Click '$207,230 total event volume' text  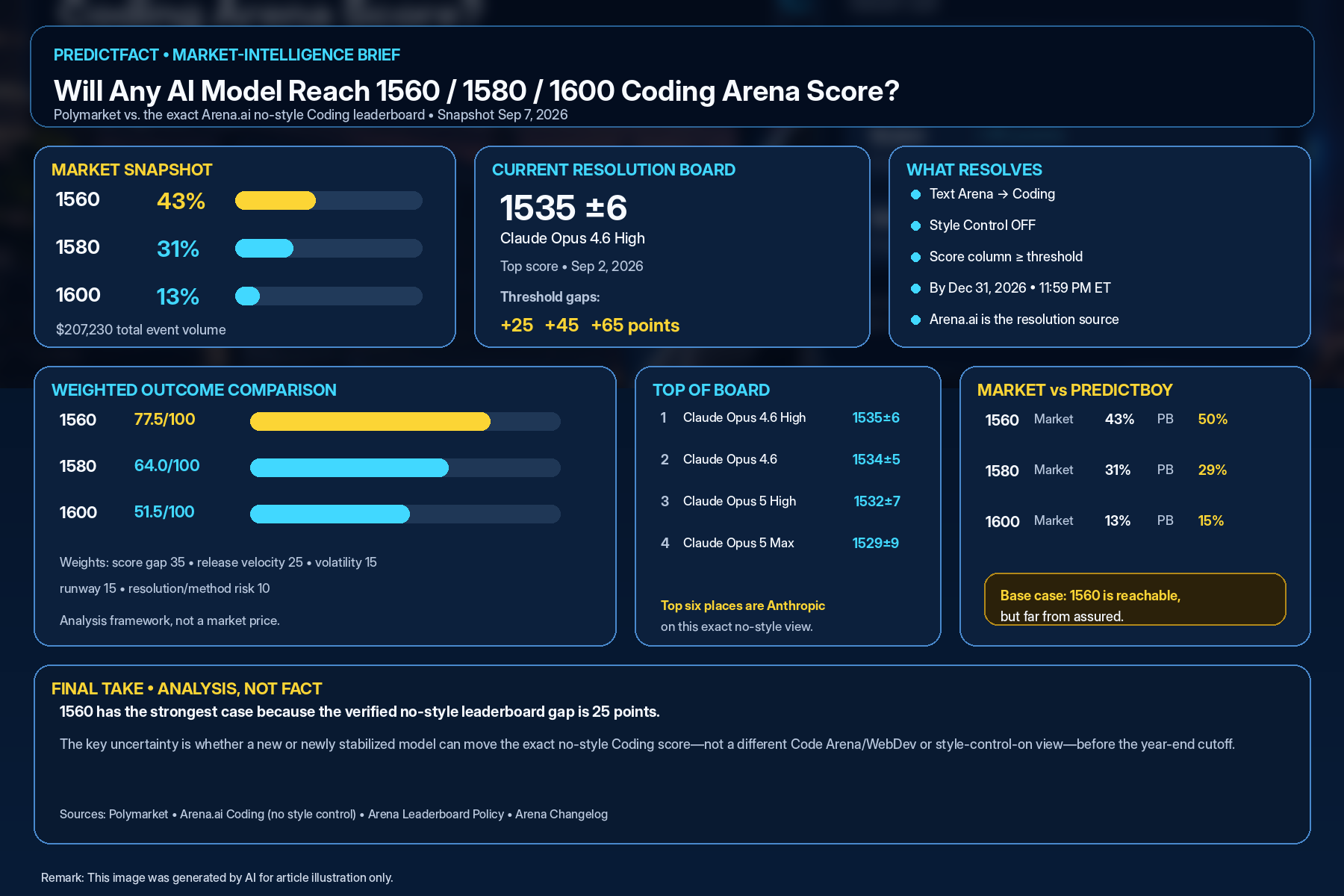pyautogui.click(x=141, y=330)
